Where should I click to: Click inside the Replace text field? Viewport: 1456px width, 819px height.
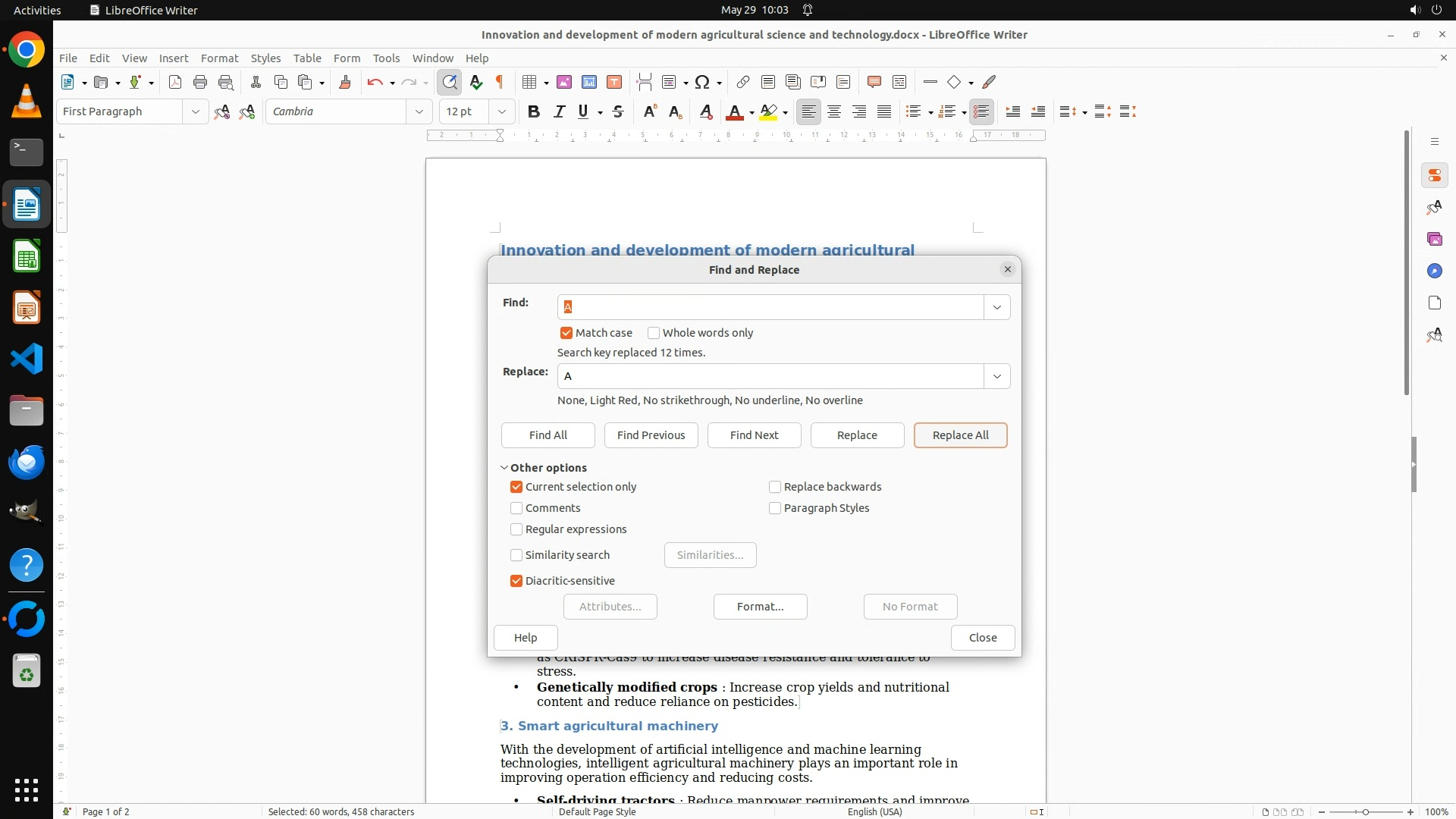770,376
